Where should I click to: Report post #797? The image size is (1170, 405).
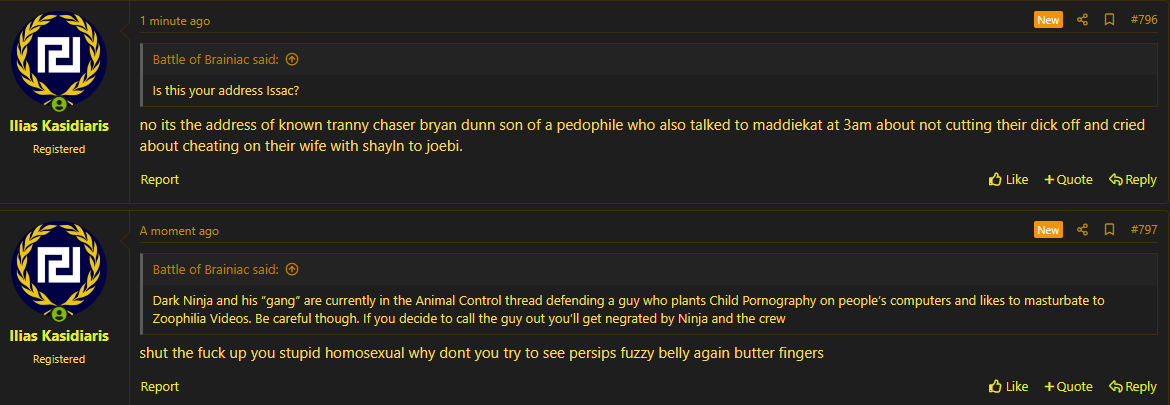pyautogui.click(x=160, y=387)
